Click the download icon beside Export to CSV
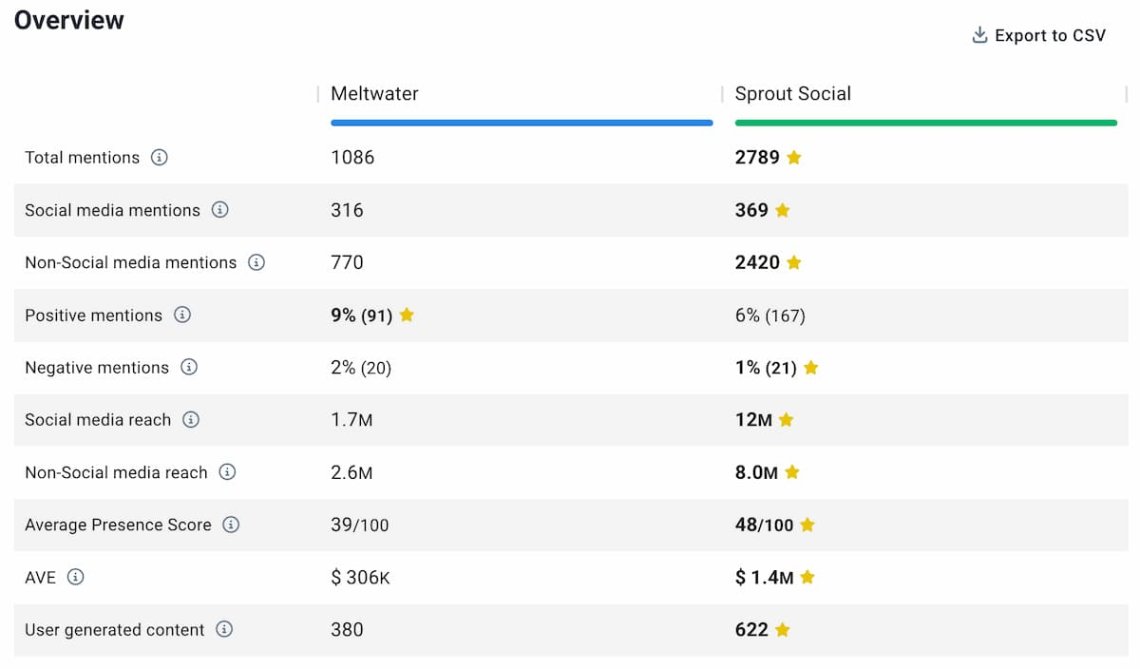Image resolution: width=1140 pixels, height=669 pixels. (977, 34)
